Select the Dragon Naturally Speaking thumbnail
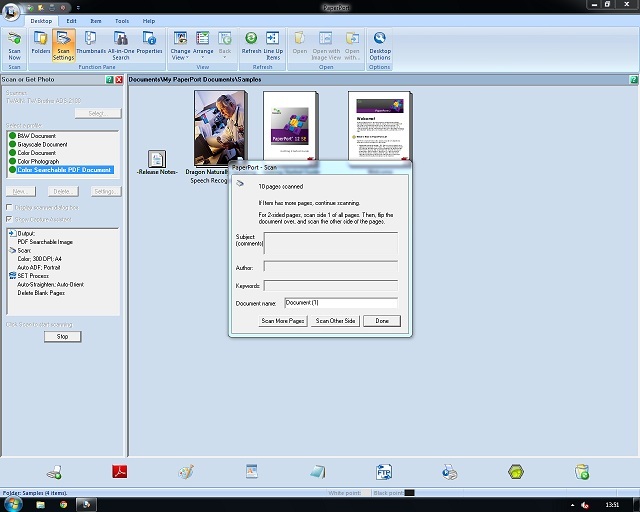This screenshot has width=640, height=512. point(220,128)
